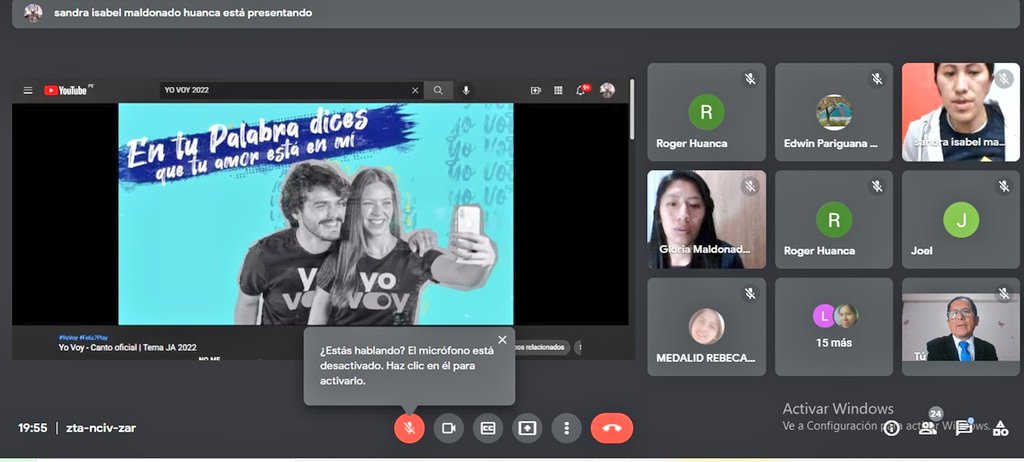1024x462 pixels.
Task: Open the chat panel icon
Action: pyautogui.click(x=964, y=429)
